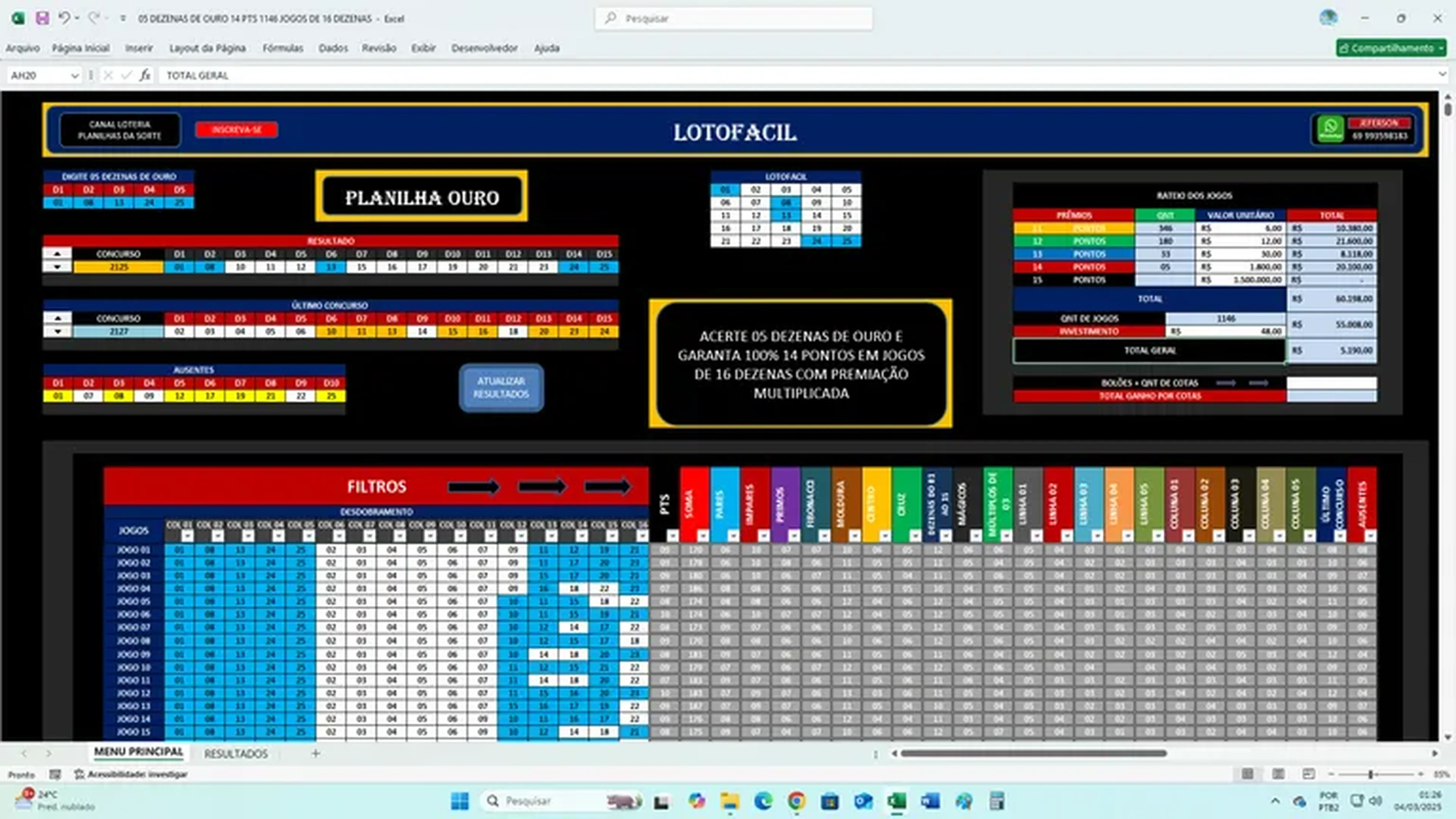Select the concurso 2125 cell
1456x819 pixels.
click(119, 267)
